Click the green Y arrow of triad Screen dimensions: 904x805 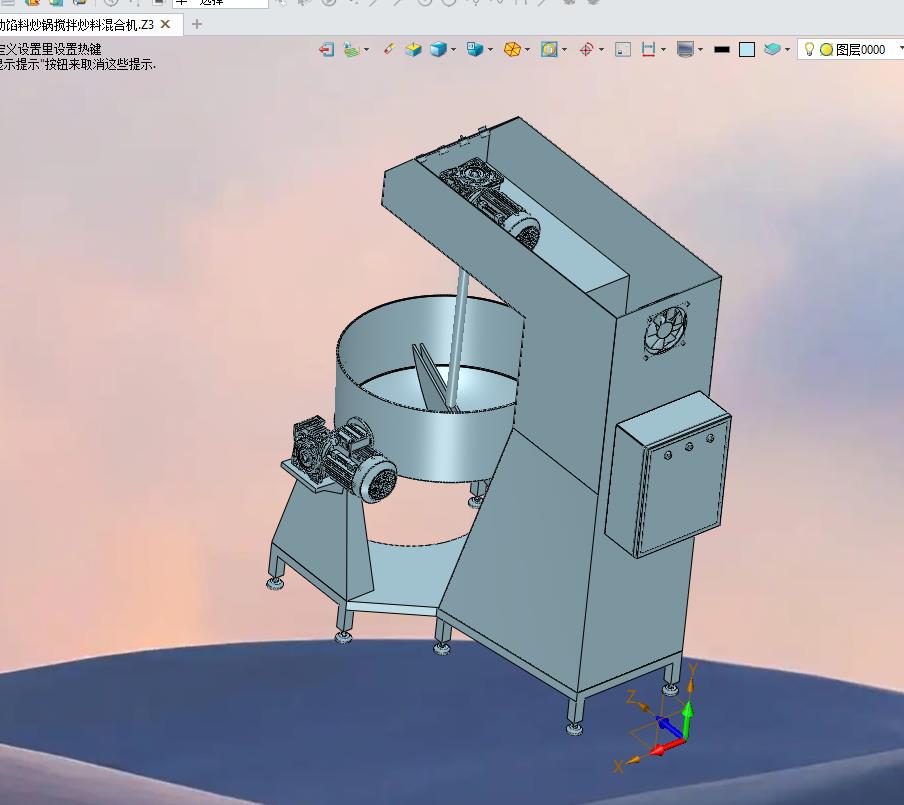[x=687, y=720]
